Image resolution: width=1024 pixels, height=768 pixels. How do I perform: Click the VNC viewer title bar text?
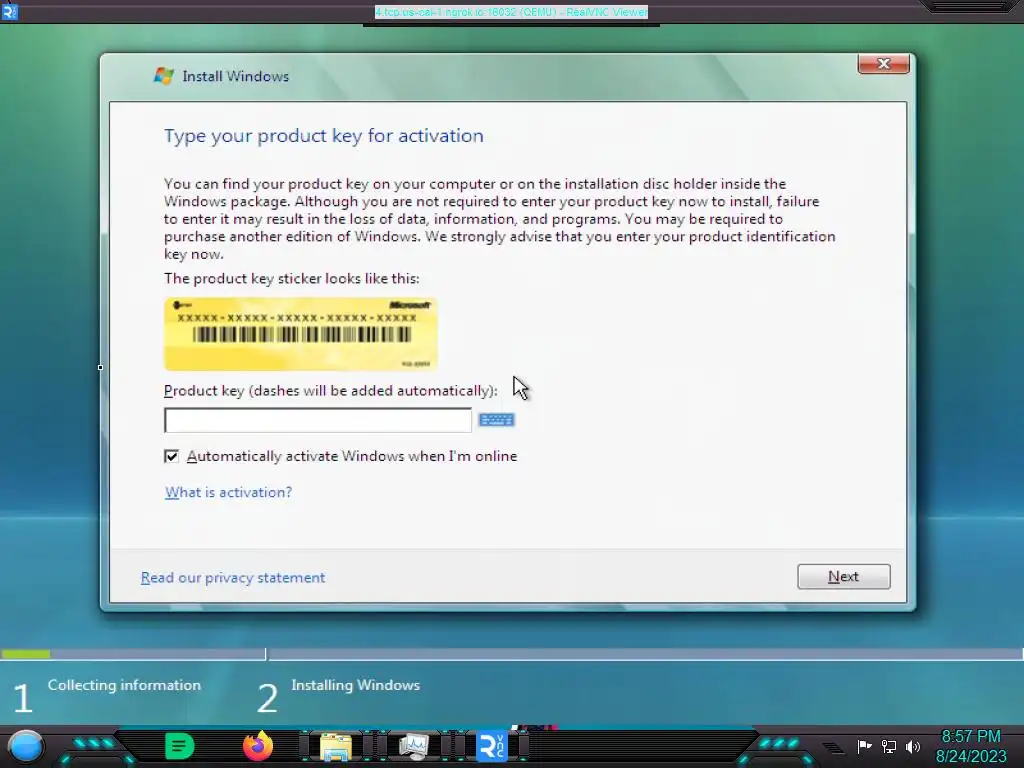[511, 12]
